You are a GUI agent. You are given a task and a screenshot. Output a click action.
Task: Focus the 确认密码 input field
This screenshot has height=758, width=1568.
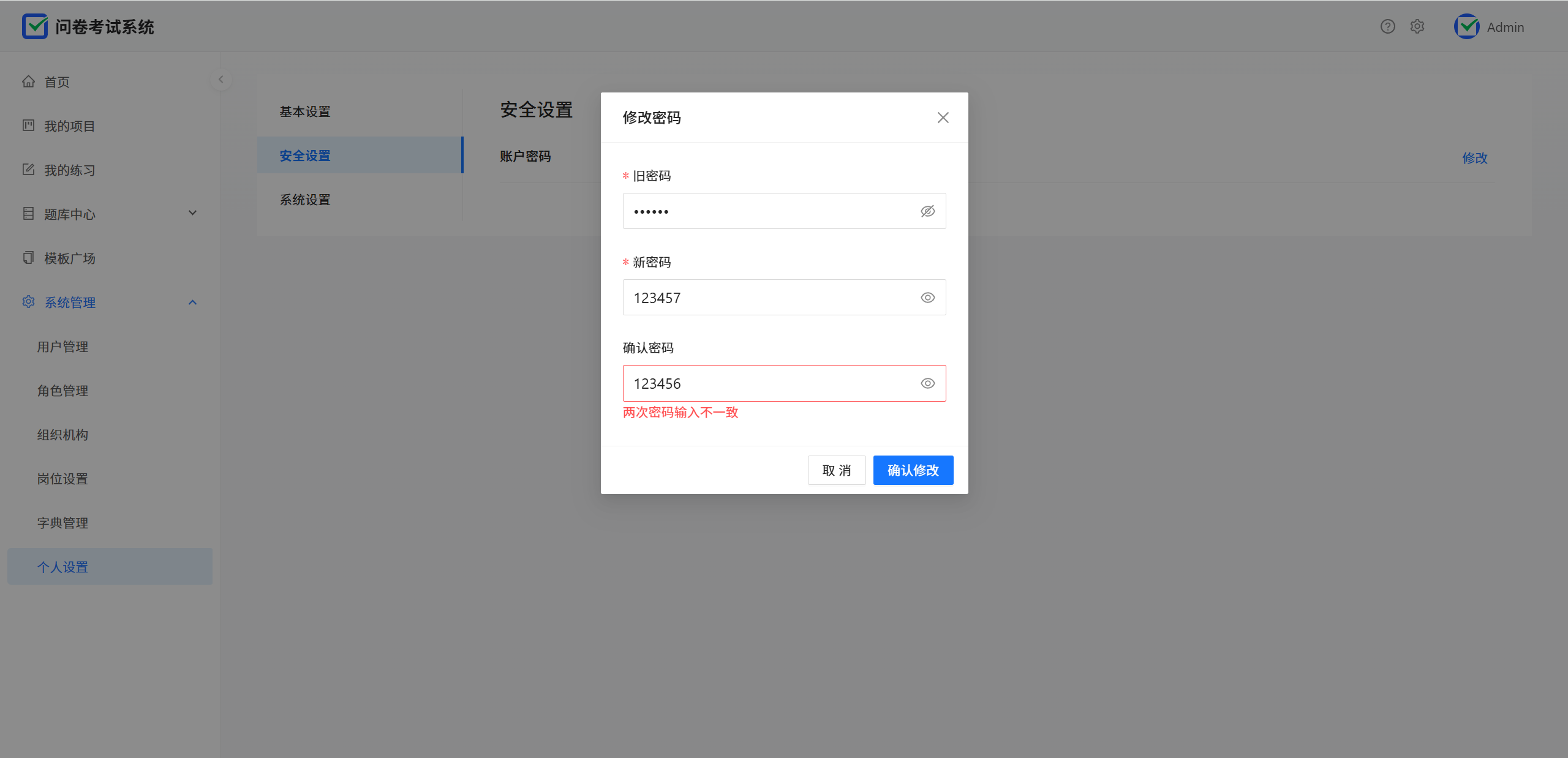pos(785,383)
